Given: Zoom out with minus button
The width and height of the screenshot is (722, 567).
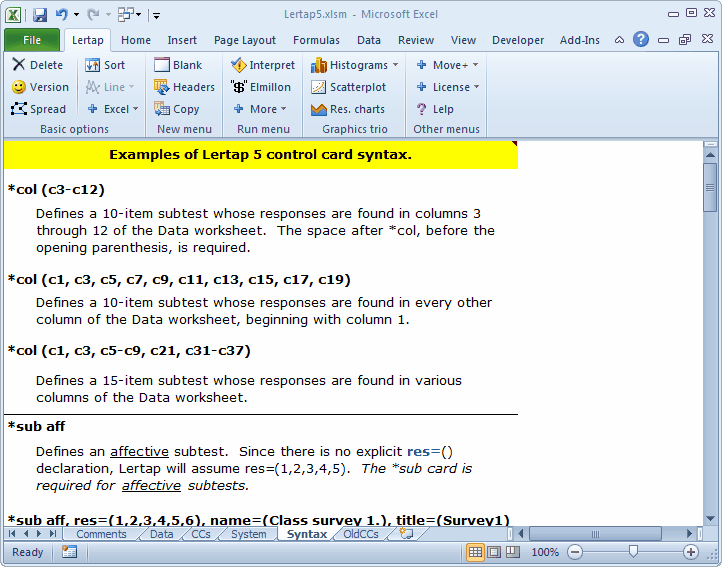Looking at the screenshot, I should [574, 552].
